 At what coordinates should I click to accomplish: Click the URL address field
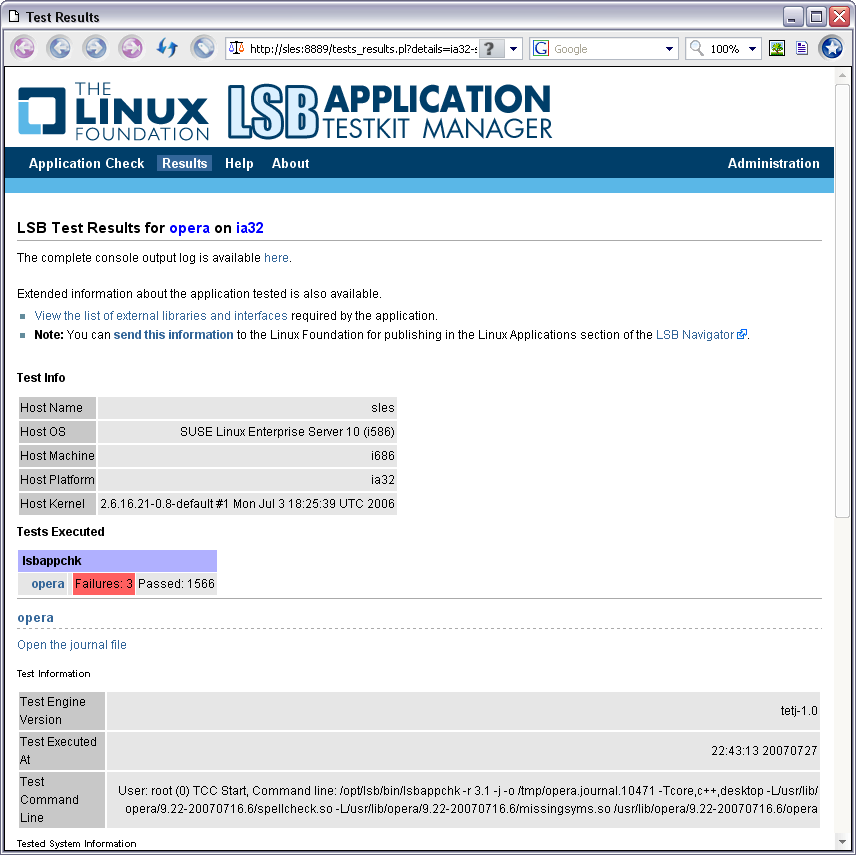click(x=362, y=49)
